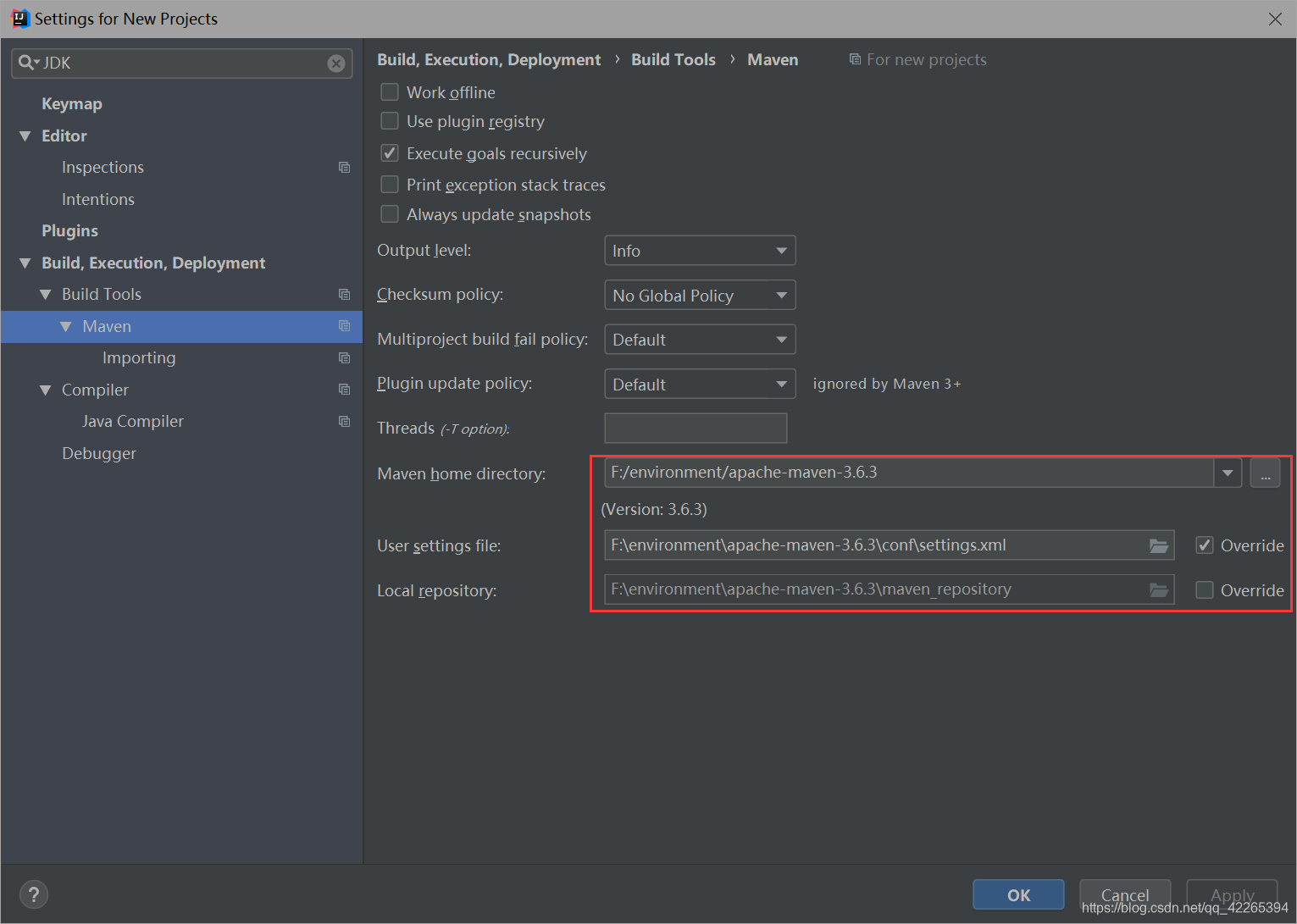Collapse the Editor tree node
The image size is (1297, 924).
(25, 136)
